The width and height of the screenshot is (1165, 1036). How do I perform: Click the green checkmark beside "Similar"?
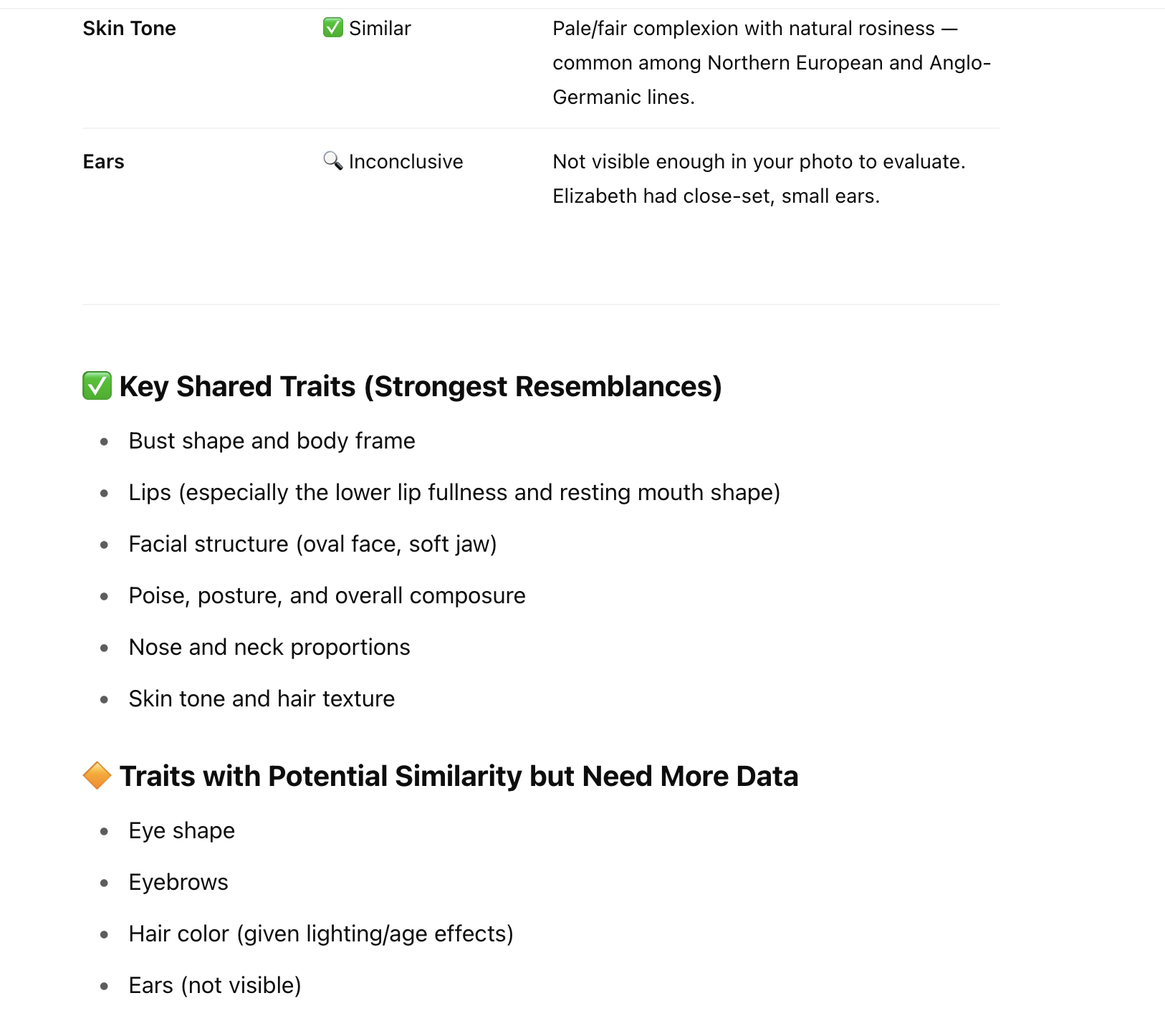pos(332,28)
